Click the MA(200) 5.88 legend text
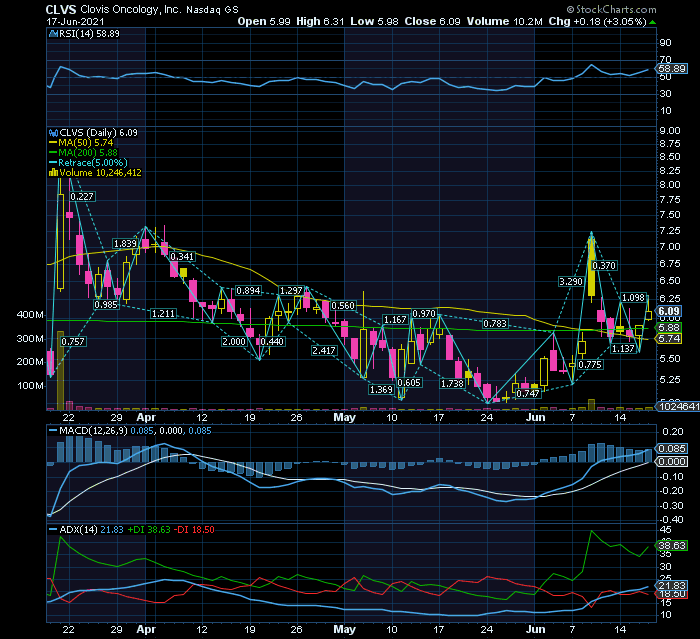The width and height of the screenshot is (700, 639). coord(88,153)
